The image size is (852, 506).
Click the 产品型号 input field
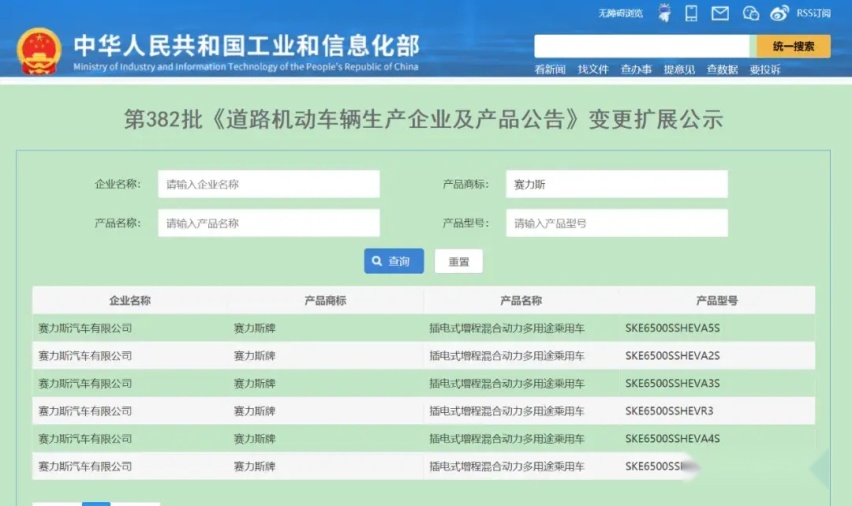tap(617, 223)
